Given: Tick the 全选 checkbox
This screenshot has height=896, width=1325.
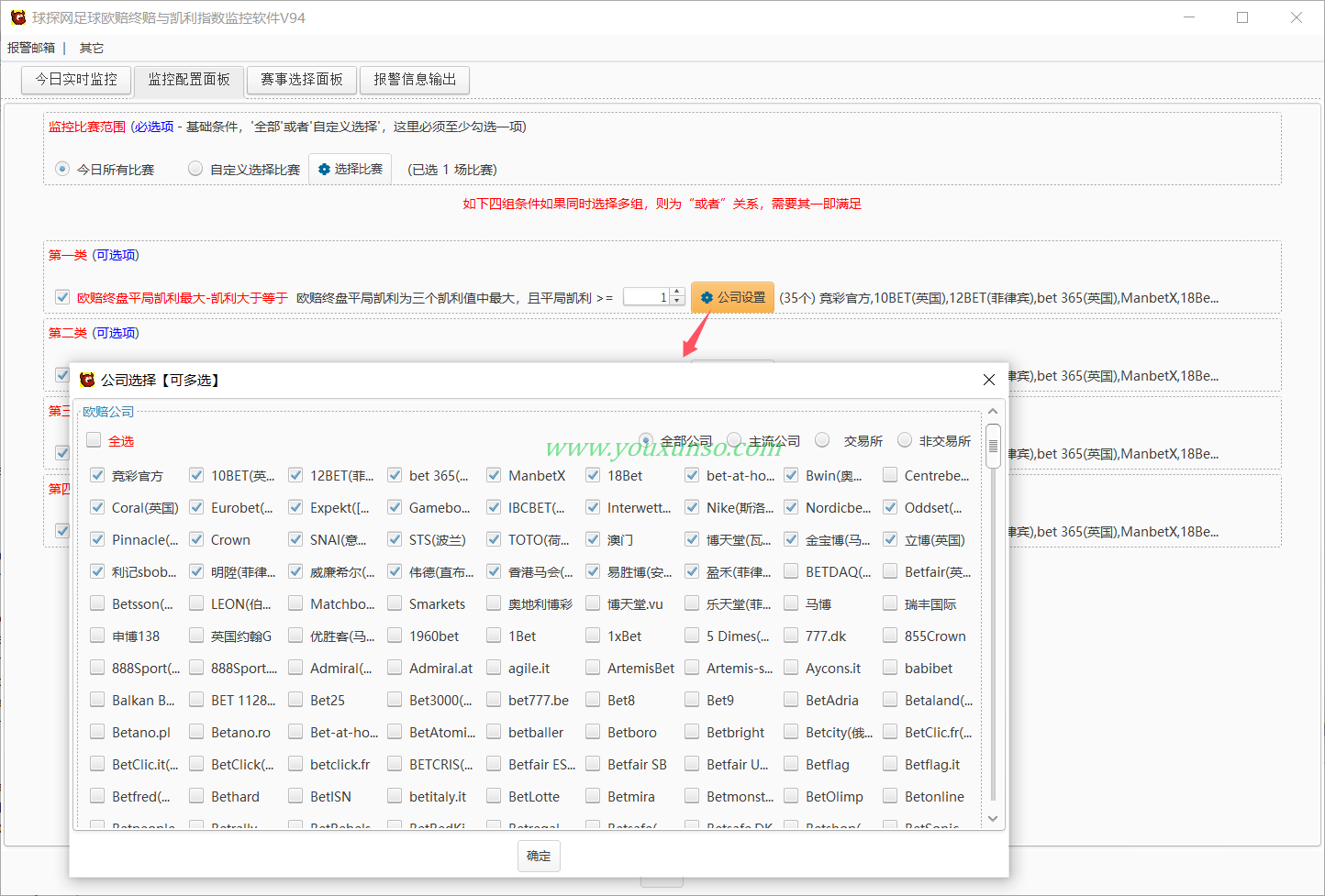Looking at the screenshot, I should [94, 440].
